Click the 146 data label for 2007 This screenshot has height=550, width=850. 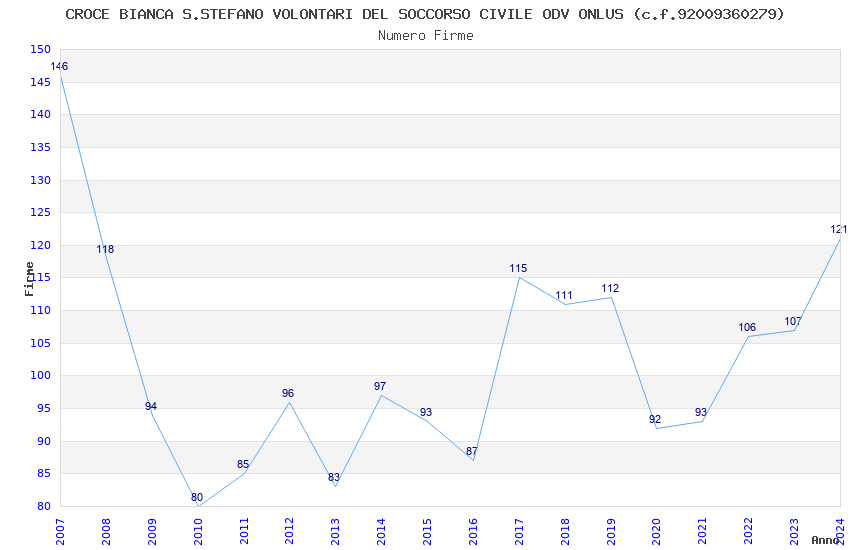click(59, 67)
